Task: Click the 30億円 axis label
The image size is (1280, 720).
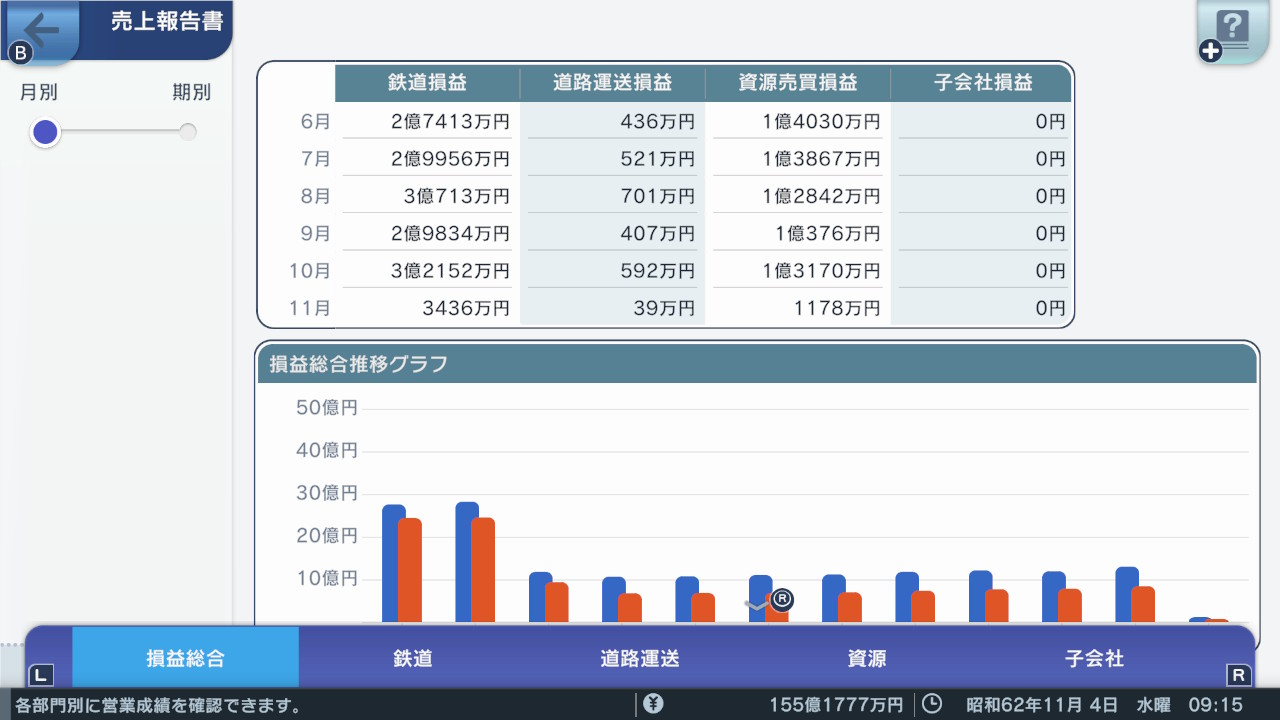Action: tap(327, 493)
